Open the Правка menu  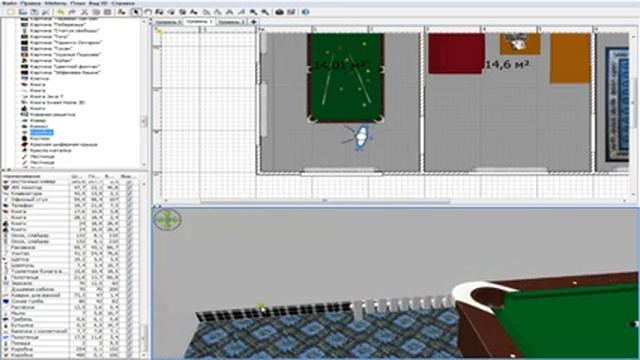click(x=30, y=3)
